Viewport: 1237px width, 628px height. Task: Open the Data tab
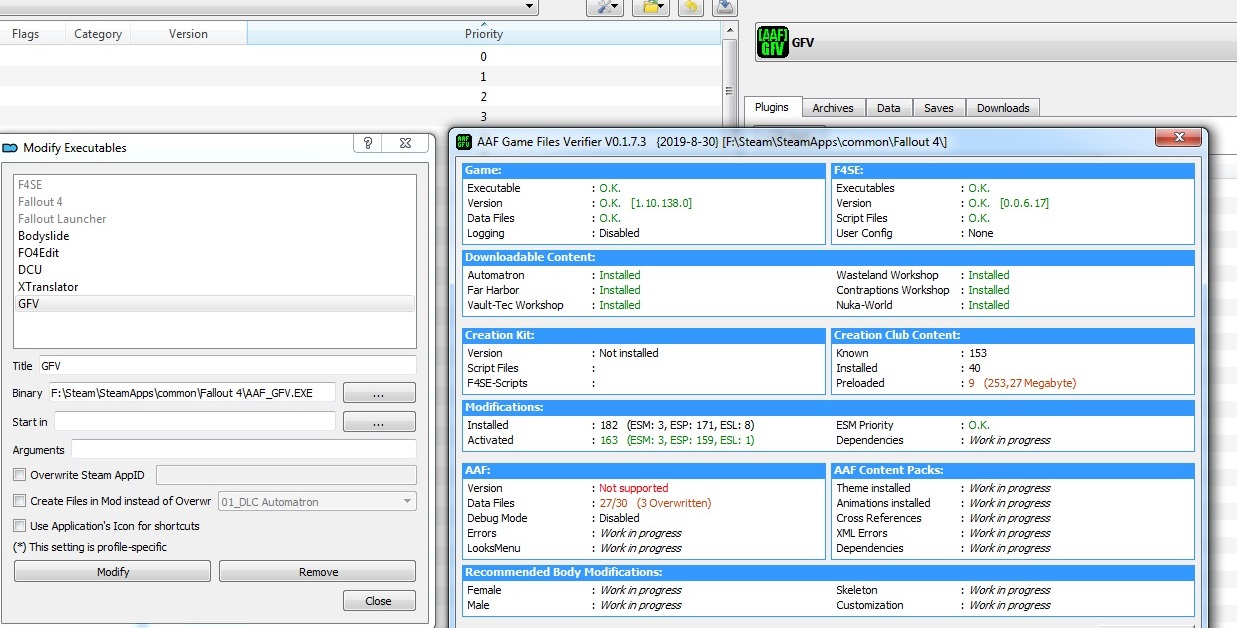(x=888, y=108)
